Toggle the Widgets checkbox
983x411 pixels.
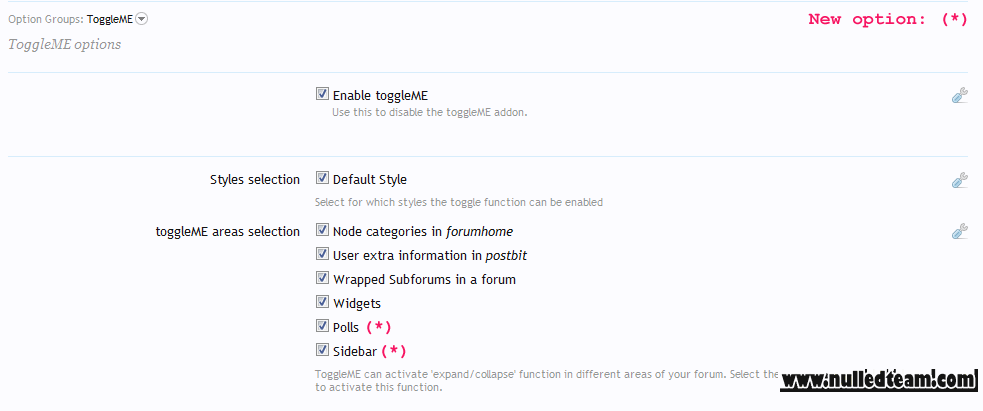(322, 302)
